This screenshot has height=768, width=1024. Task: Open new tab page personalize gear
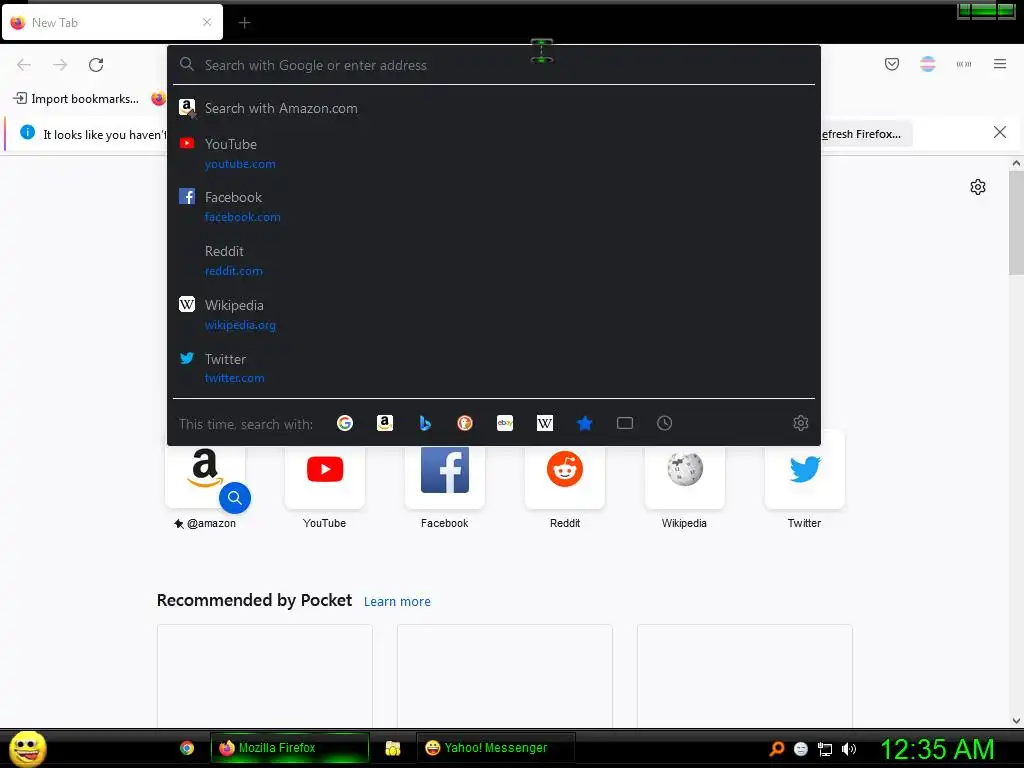pos(978,187)
